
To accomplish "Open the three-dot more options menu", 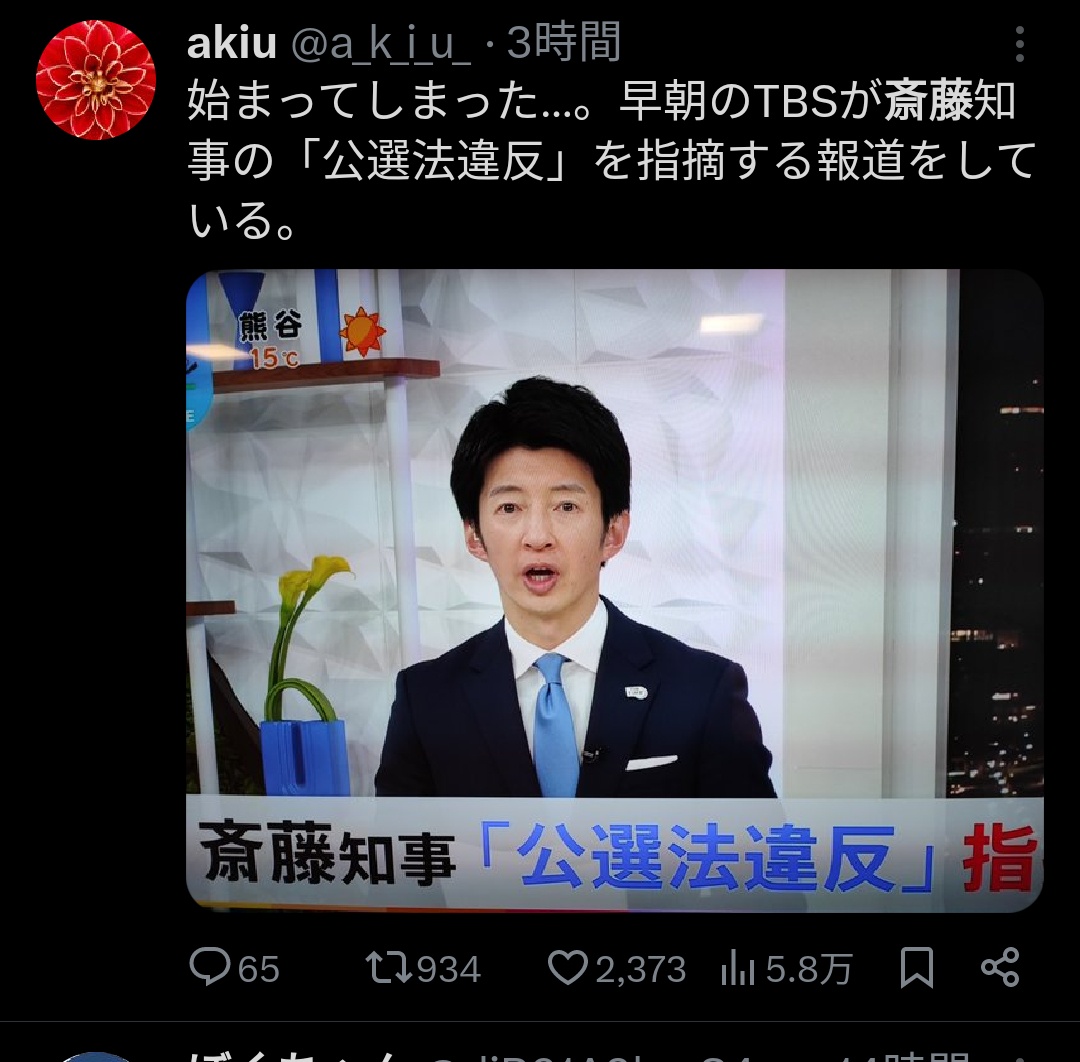I will pyautogui.click(x=1019, y=44).
